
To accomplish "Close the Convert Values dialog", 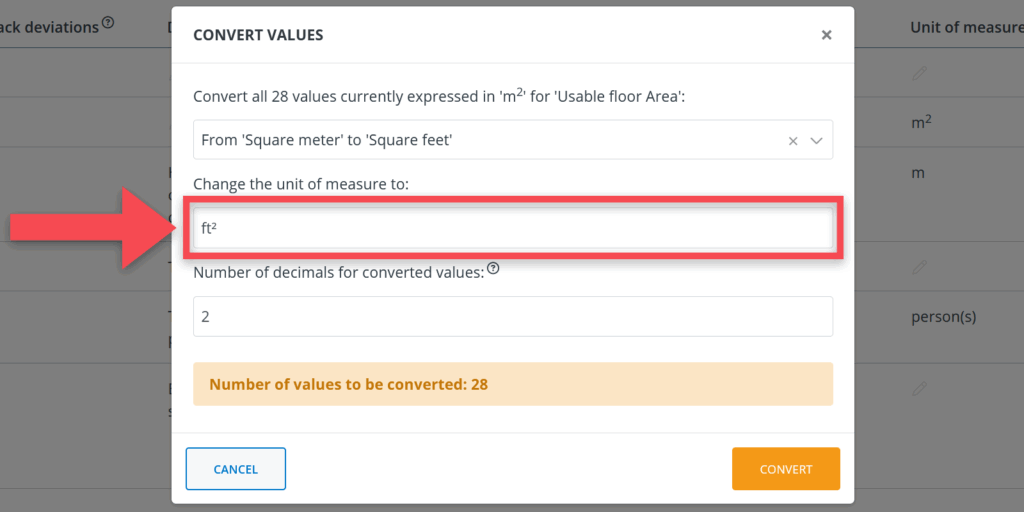I will (826, 35).
